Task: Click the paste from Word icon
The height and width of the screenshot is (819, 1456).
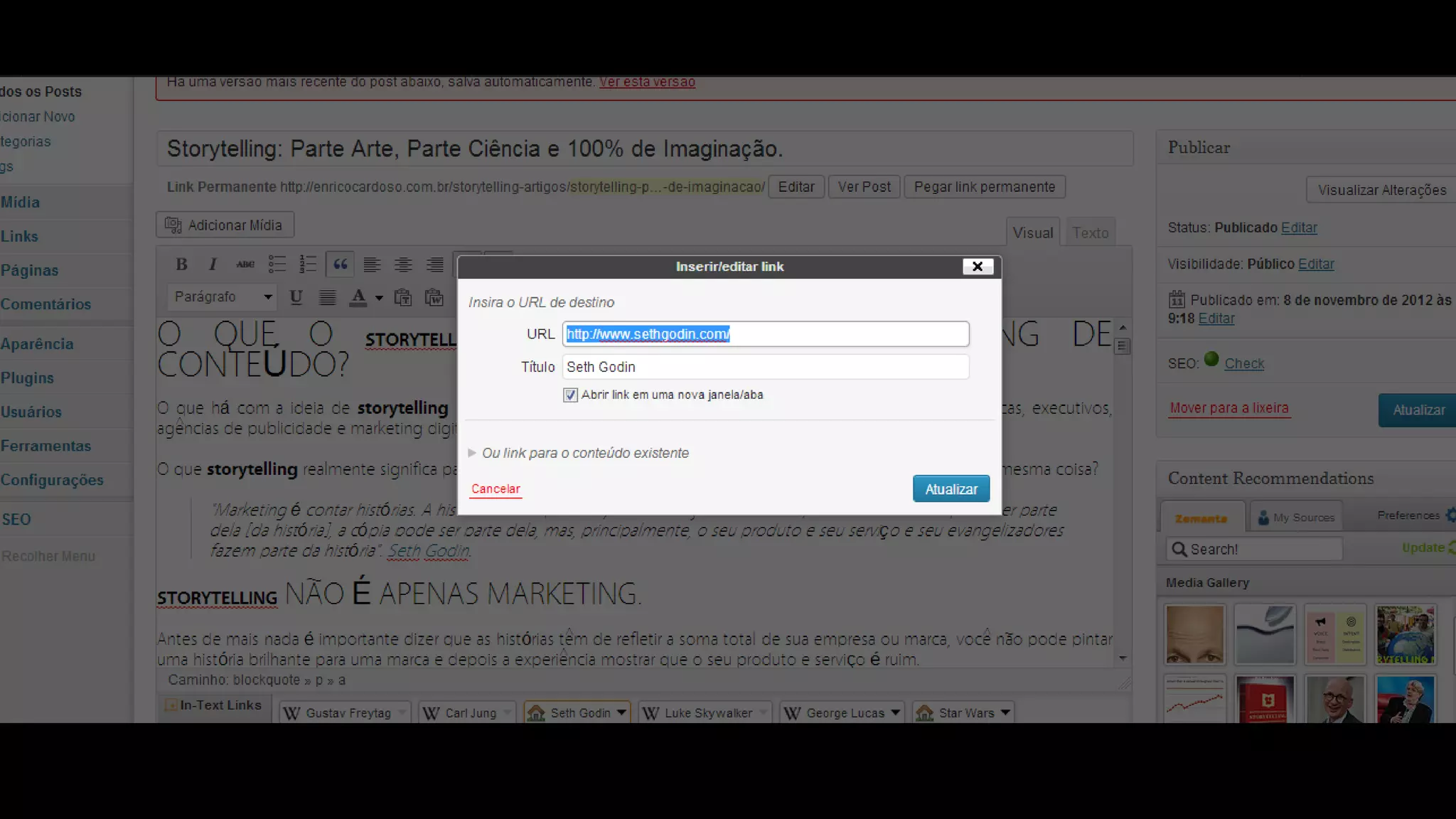Action: pos(434,297)
